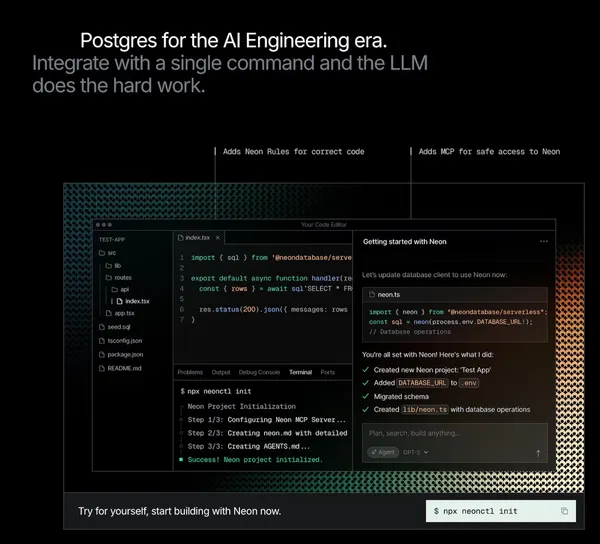Open seed.sql file
Viewport: 600px width, 544px height.
tap(114, 327)
